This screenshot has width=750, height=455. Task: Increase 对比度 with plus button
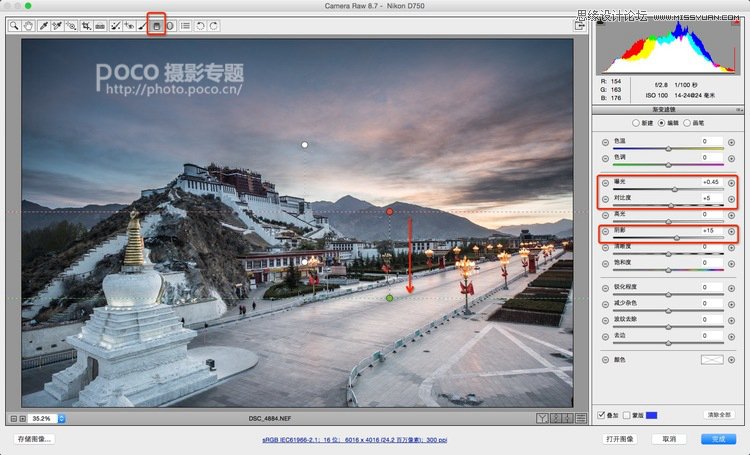click(731, 199)
